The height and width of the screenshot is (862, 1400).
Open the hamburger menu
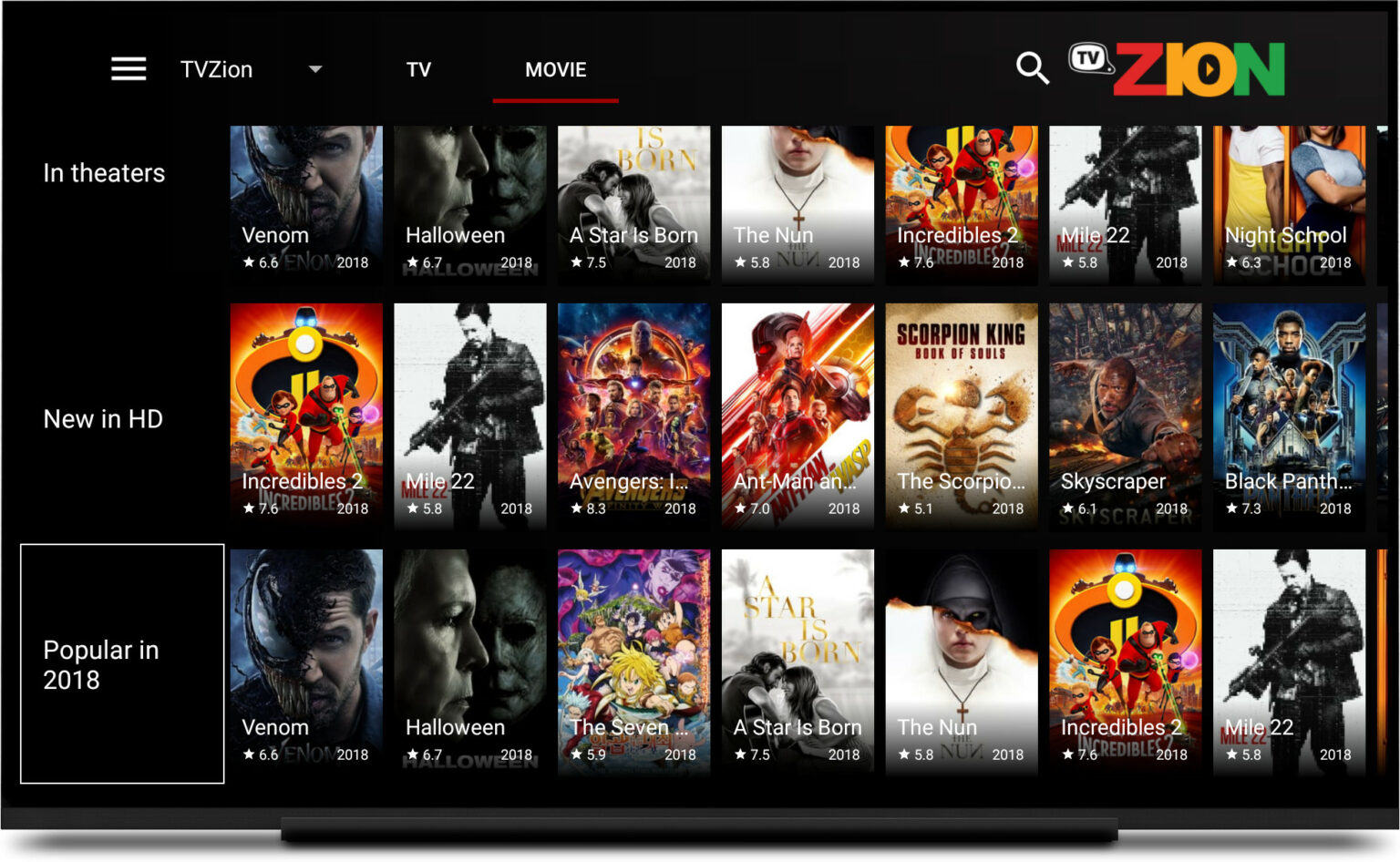point(129,69)
